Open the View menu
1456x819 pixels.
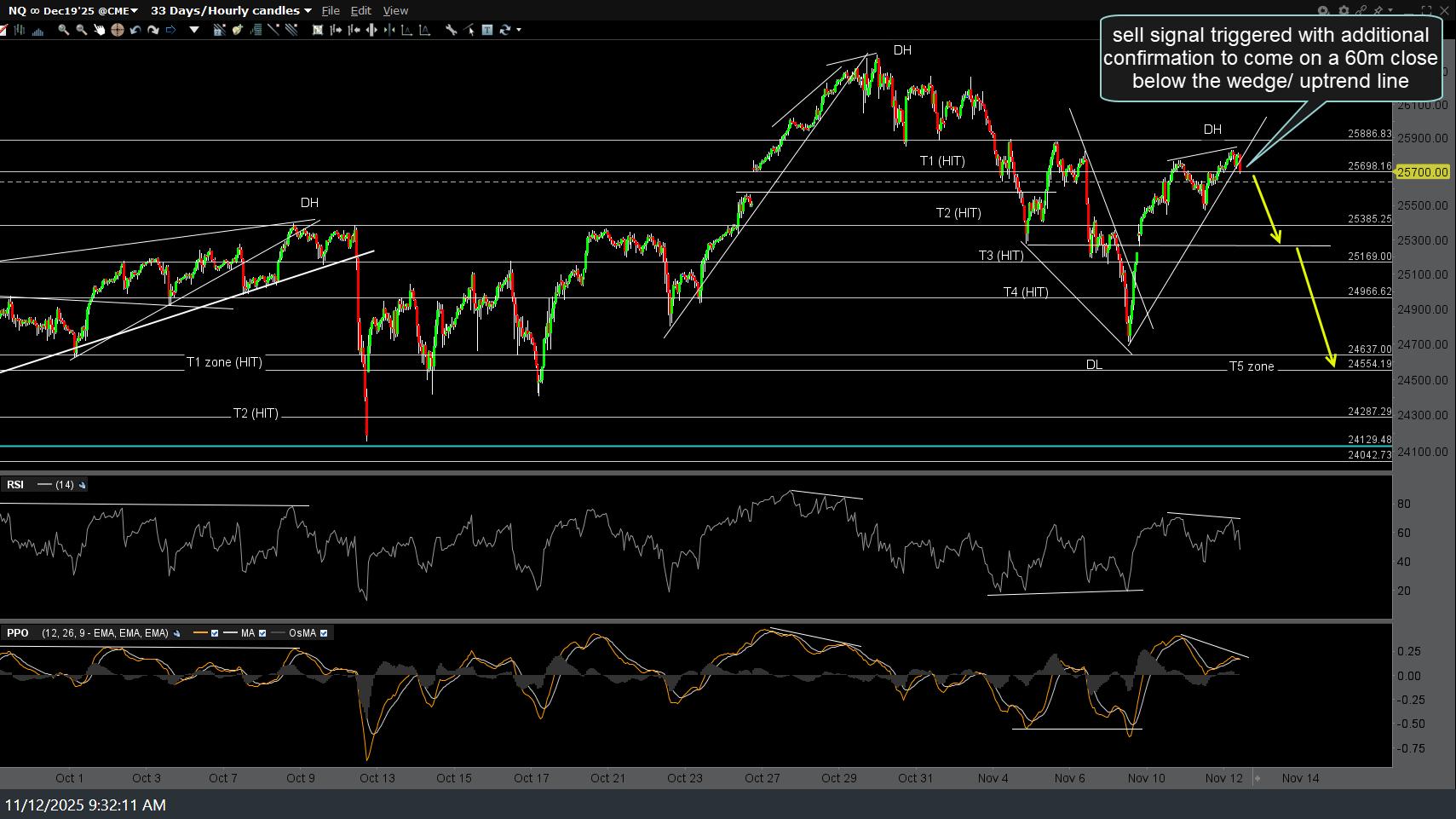pyautogui.click(x=395, y=10)
